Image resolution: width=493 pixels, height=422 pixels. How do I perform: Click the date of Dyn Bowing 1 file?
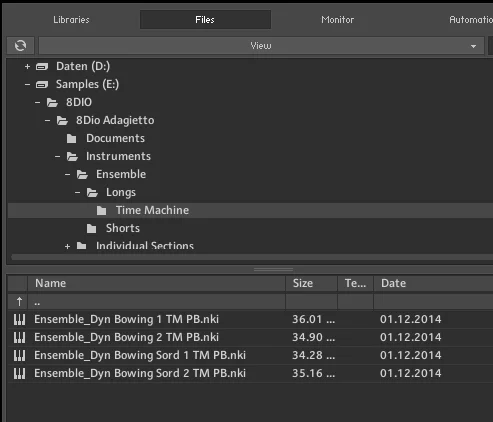411,319
